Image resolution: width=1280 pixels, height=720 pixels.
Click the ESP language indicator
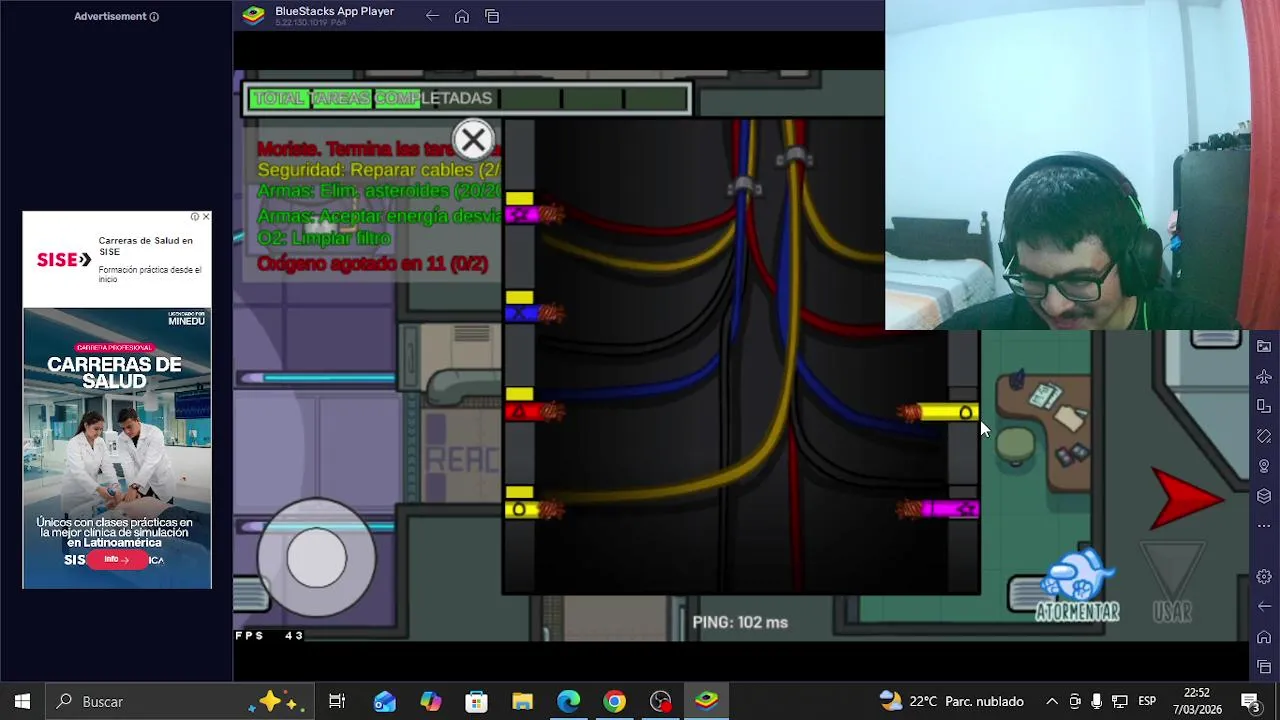pyautogui.click(x=1147, y=702)
